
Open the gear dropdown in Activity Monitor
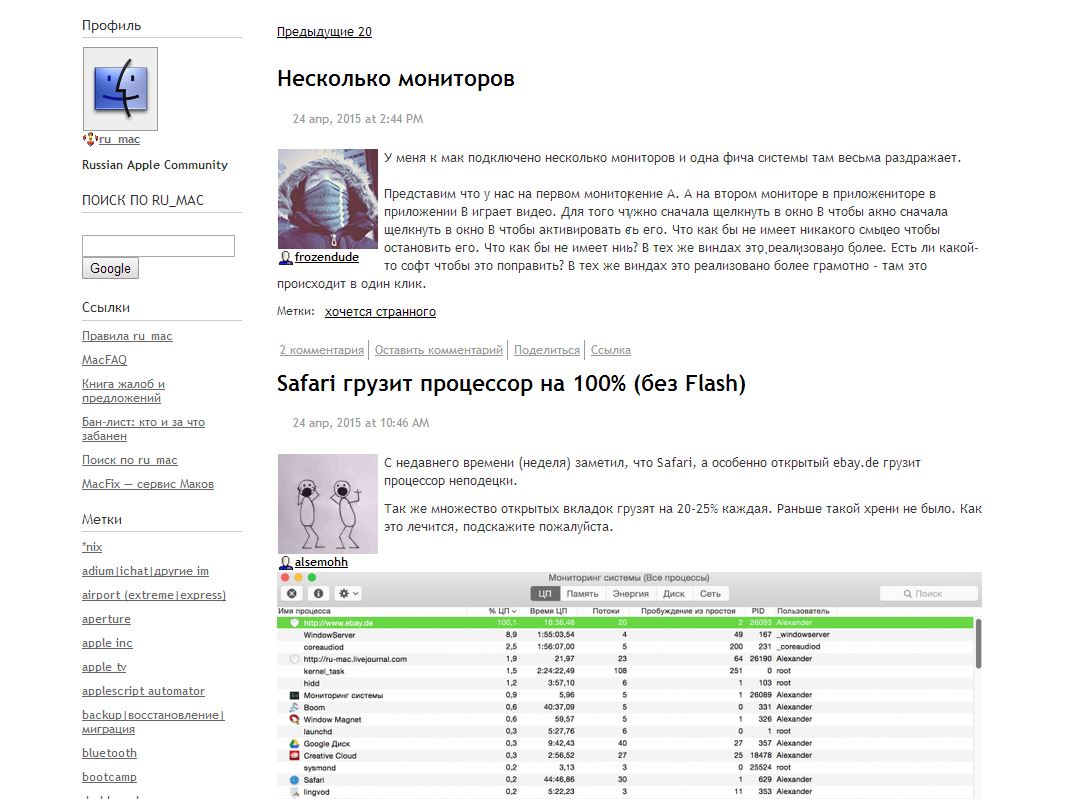click(x=349, y=593)
